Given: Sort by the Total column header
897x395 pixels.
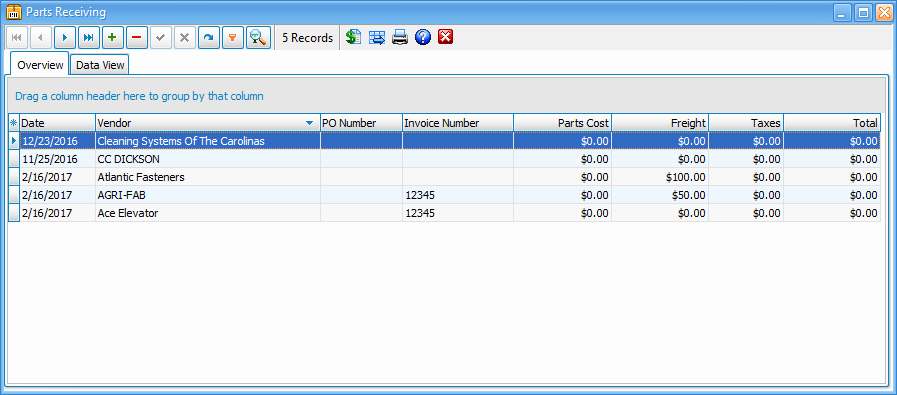Looking at the screenshot, I should pos(832,123).
